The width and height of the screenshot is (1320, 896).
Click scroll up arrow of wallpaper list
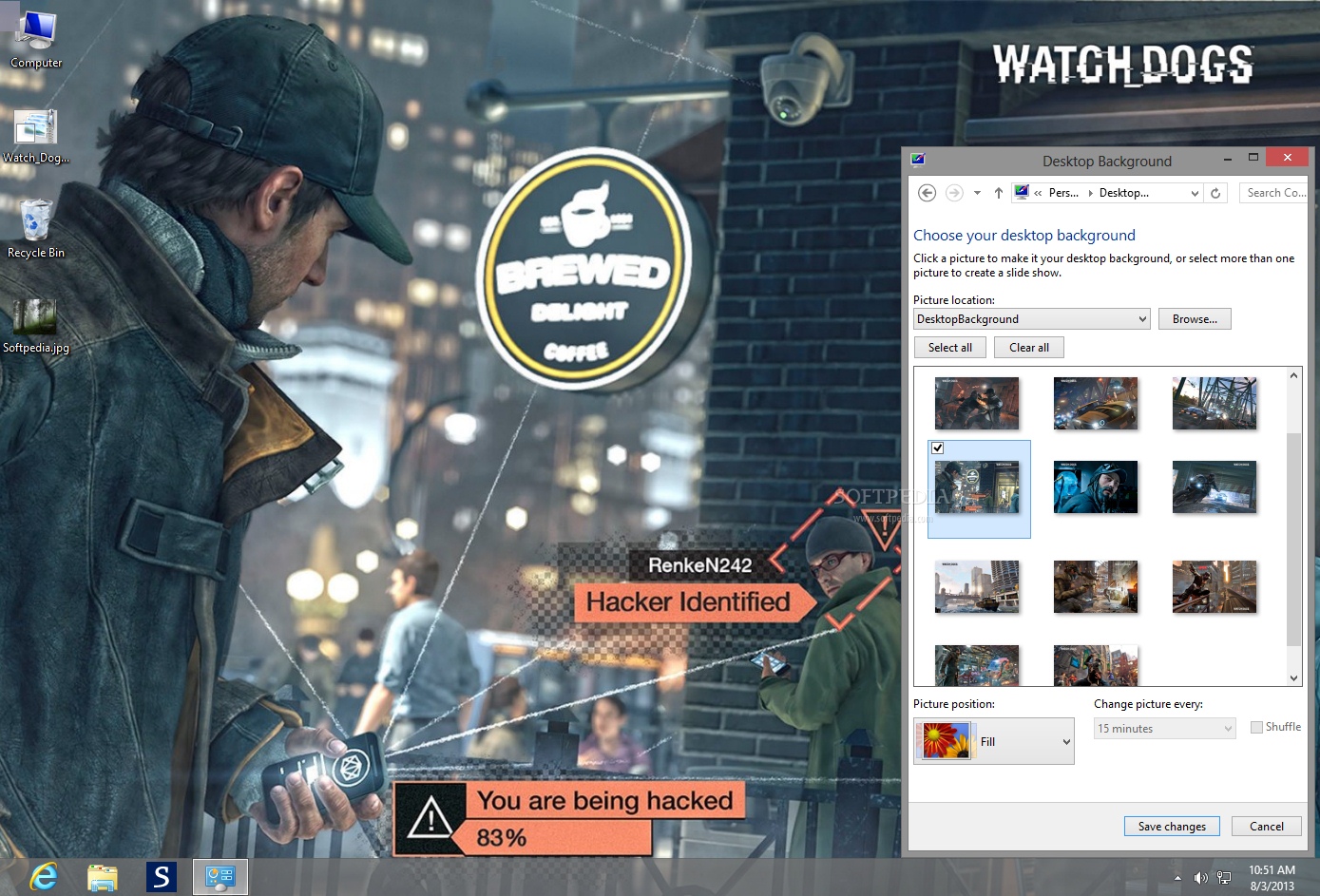[1293, 375]
